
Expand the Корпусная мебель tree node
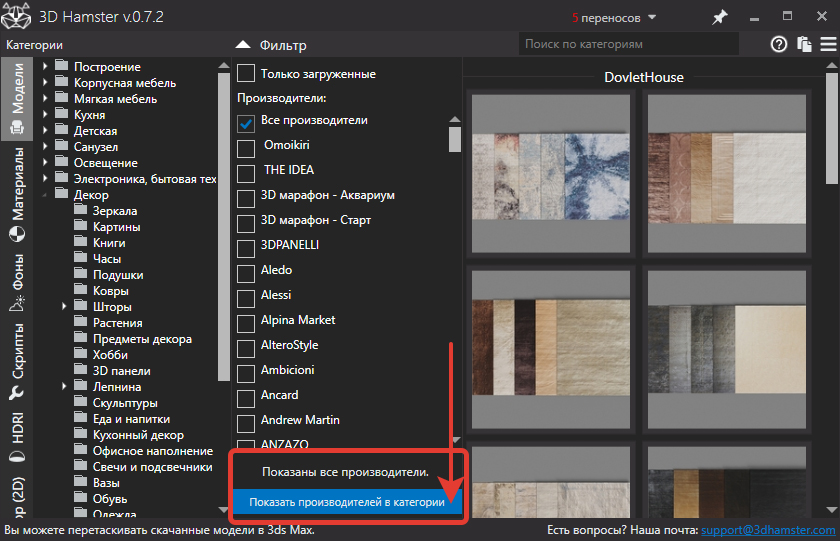click(x=46, y=82)
